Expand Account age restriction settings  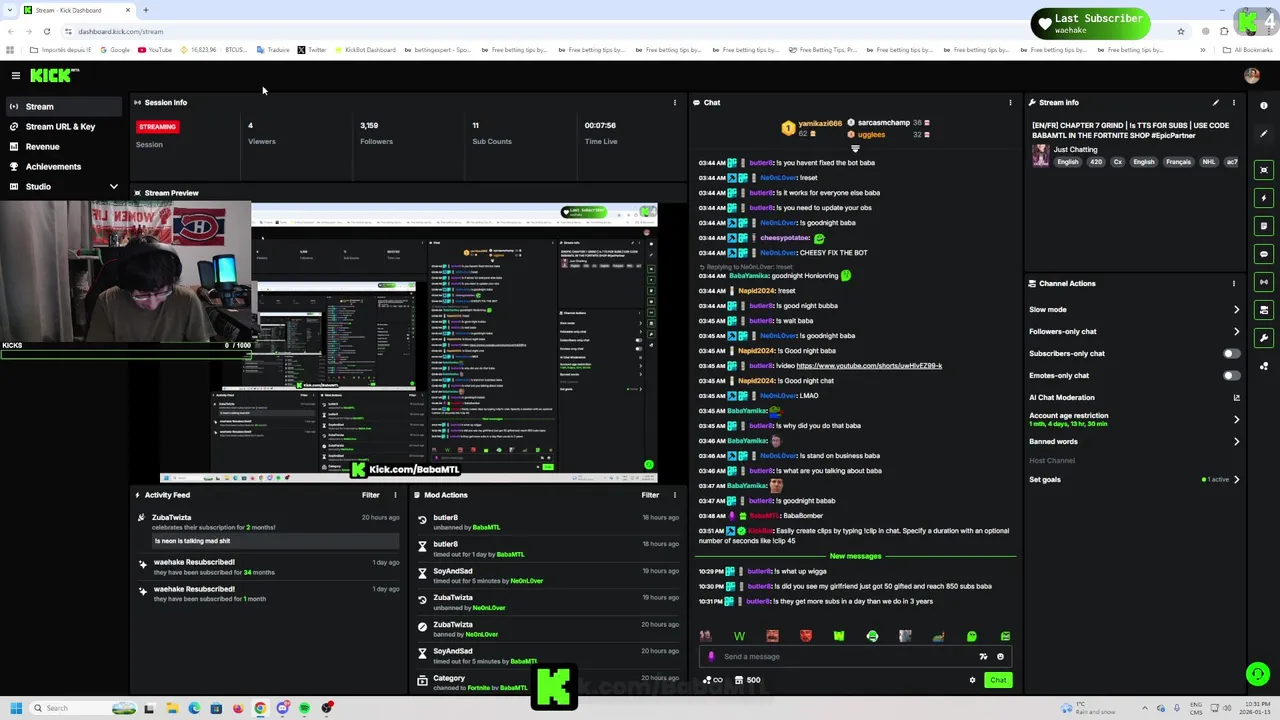1236,420
